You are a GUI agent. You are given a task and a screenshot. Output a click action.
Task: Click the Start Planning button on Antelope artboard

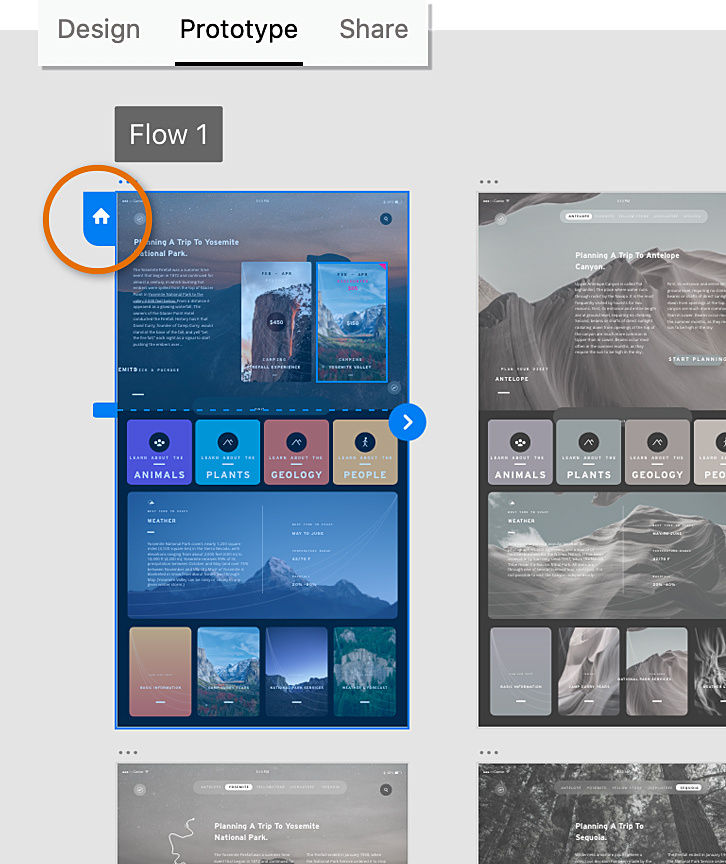696,359
